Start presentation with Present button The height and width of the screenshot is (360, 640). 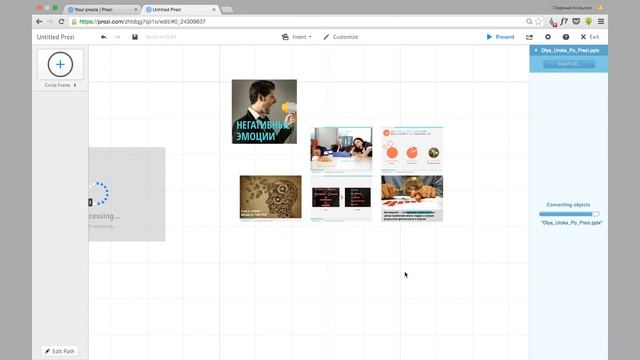tap(500, 37)
